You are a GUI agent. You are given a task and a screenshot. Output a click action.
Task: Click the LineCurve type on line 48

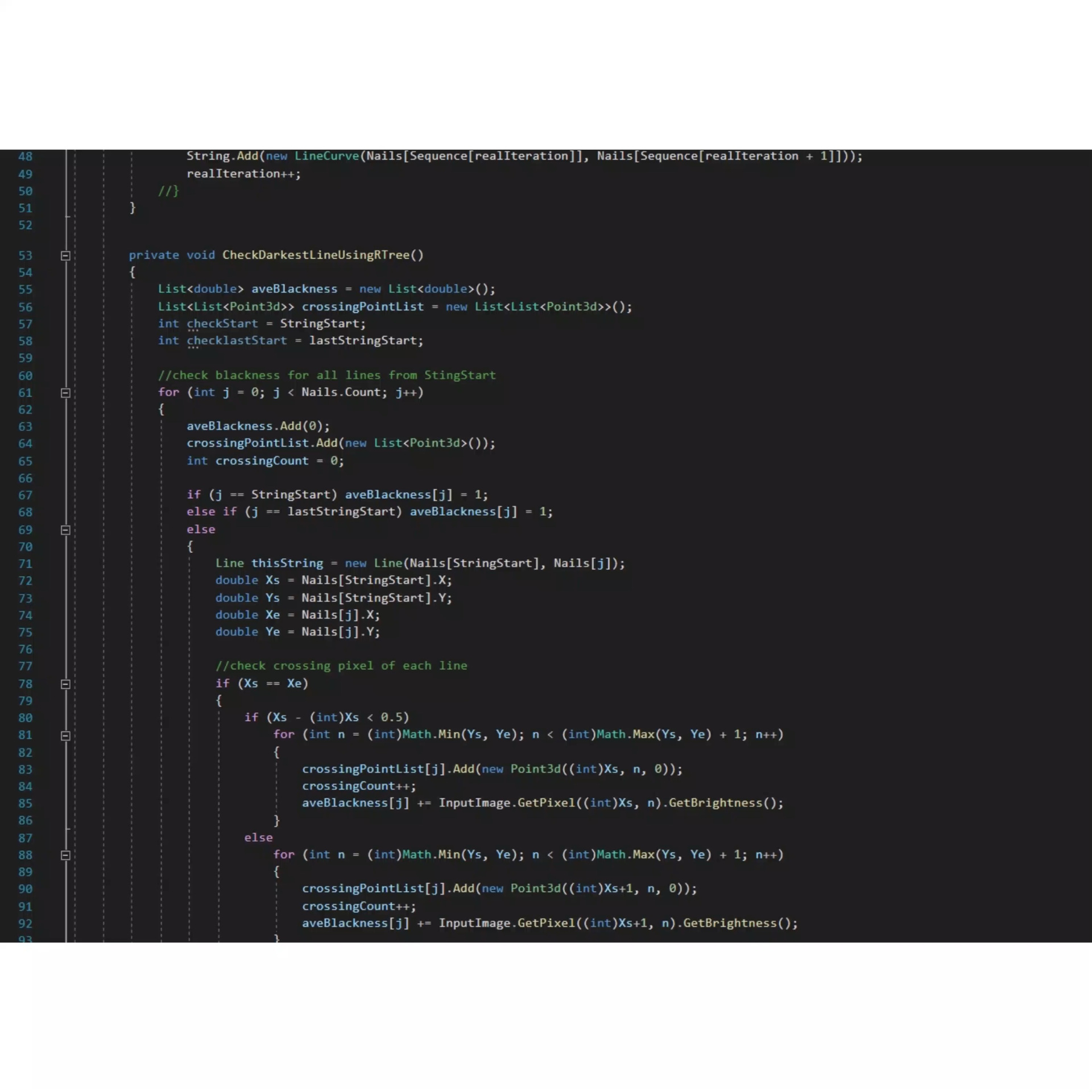326,156
